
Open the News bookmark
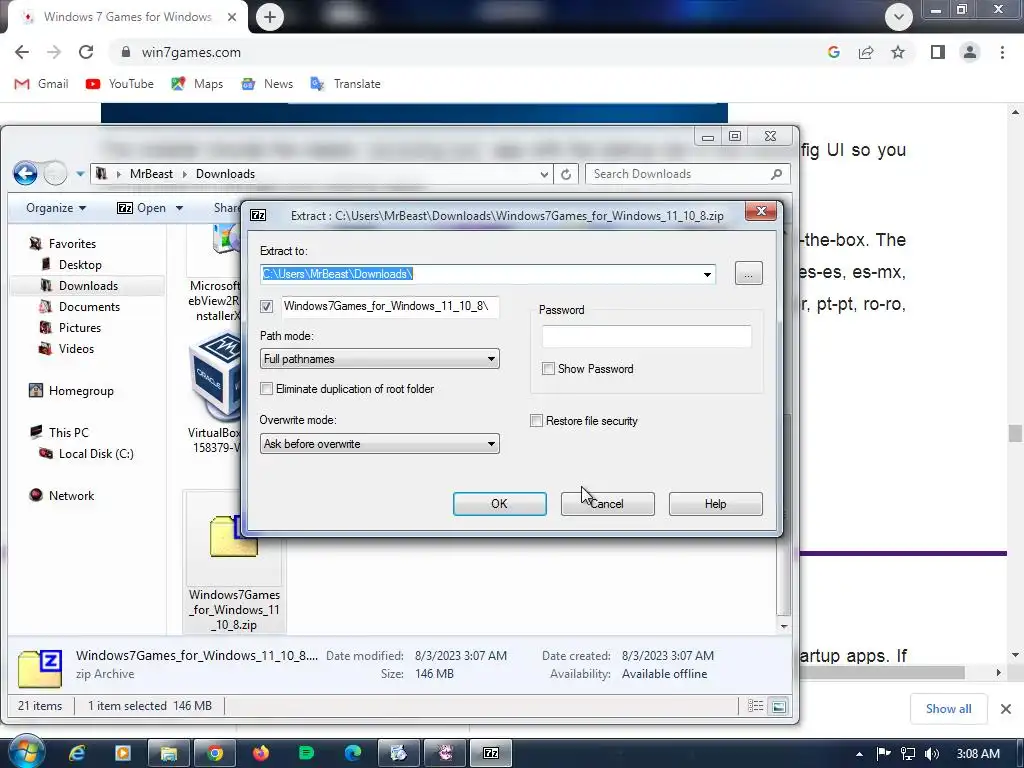(267, 84)
